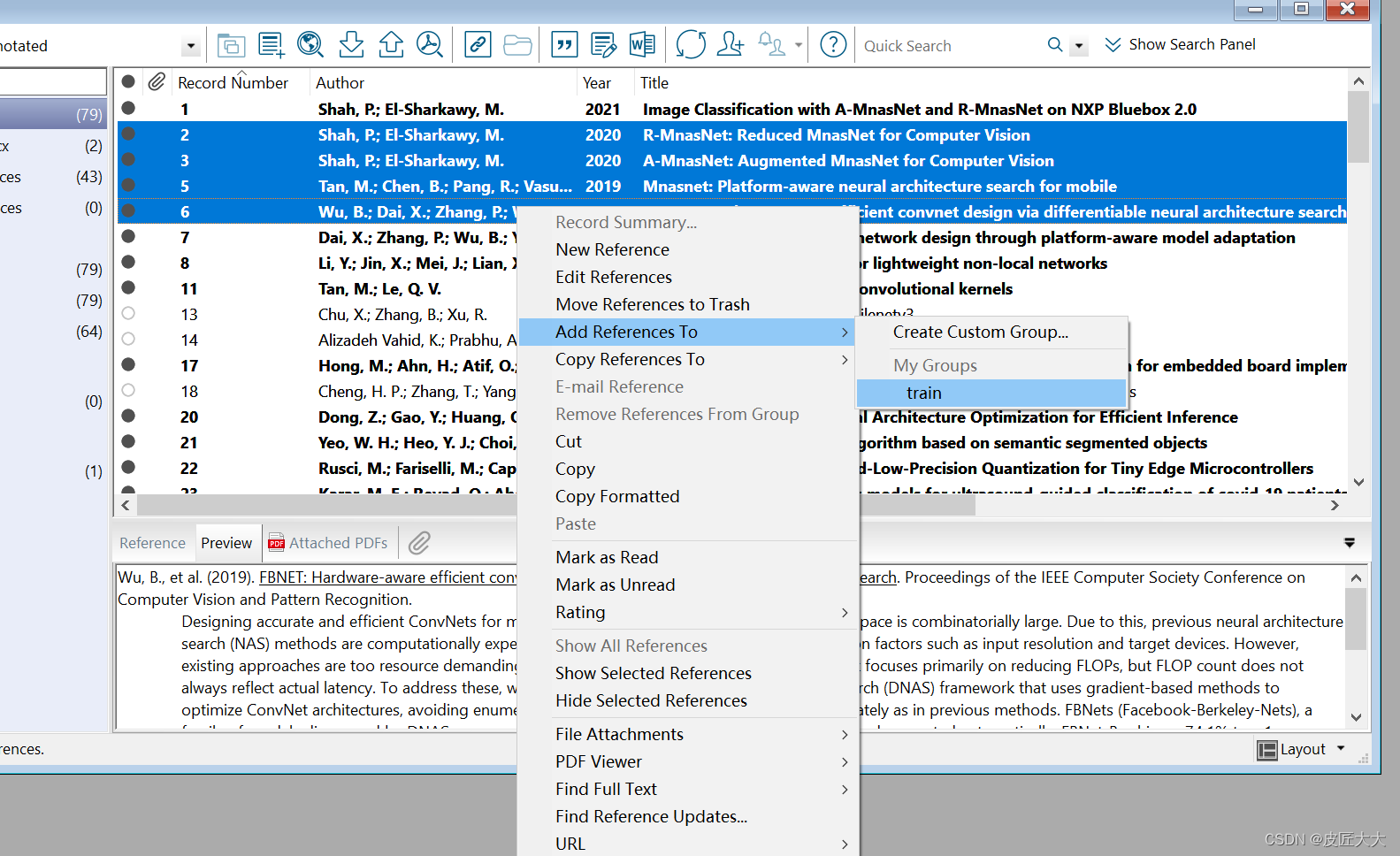Image resolution: width=1400 pixels, height=856 pixels.
Task: Expand the Copy References To submenu
Action: point(687,359)
